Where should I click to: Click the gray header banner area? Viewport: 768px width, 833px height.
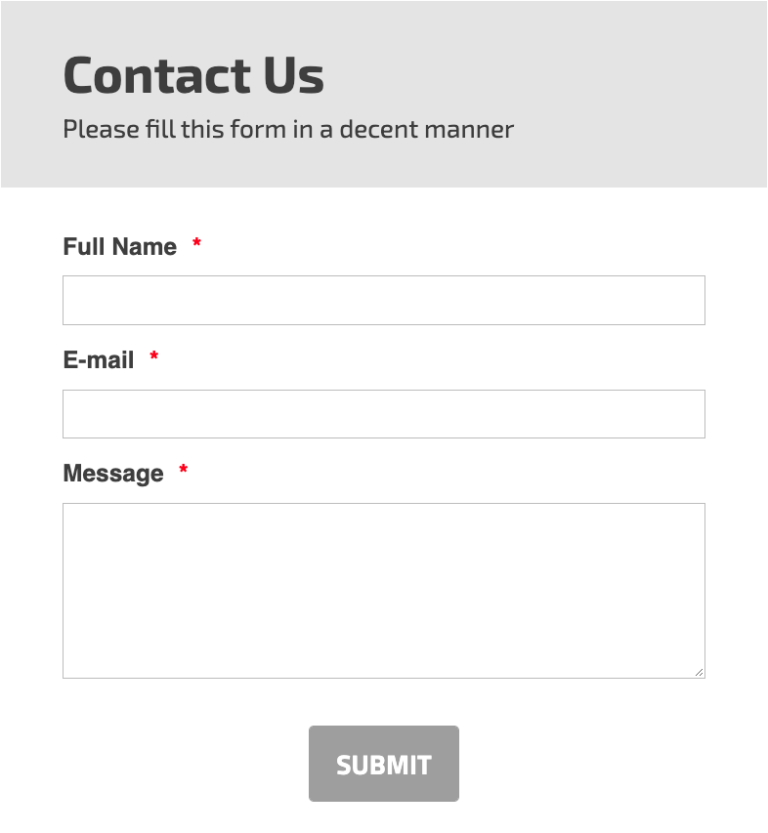[x=600, y=100]
